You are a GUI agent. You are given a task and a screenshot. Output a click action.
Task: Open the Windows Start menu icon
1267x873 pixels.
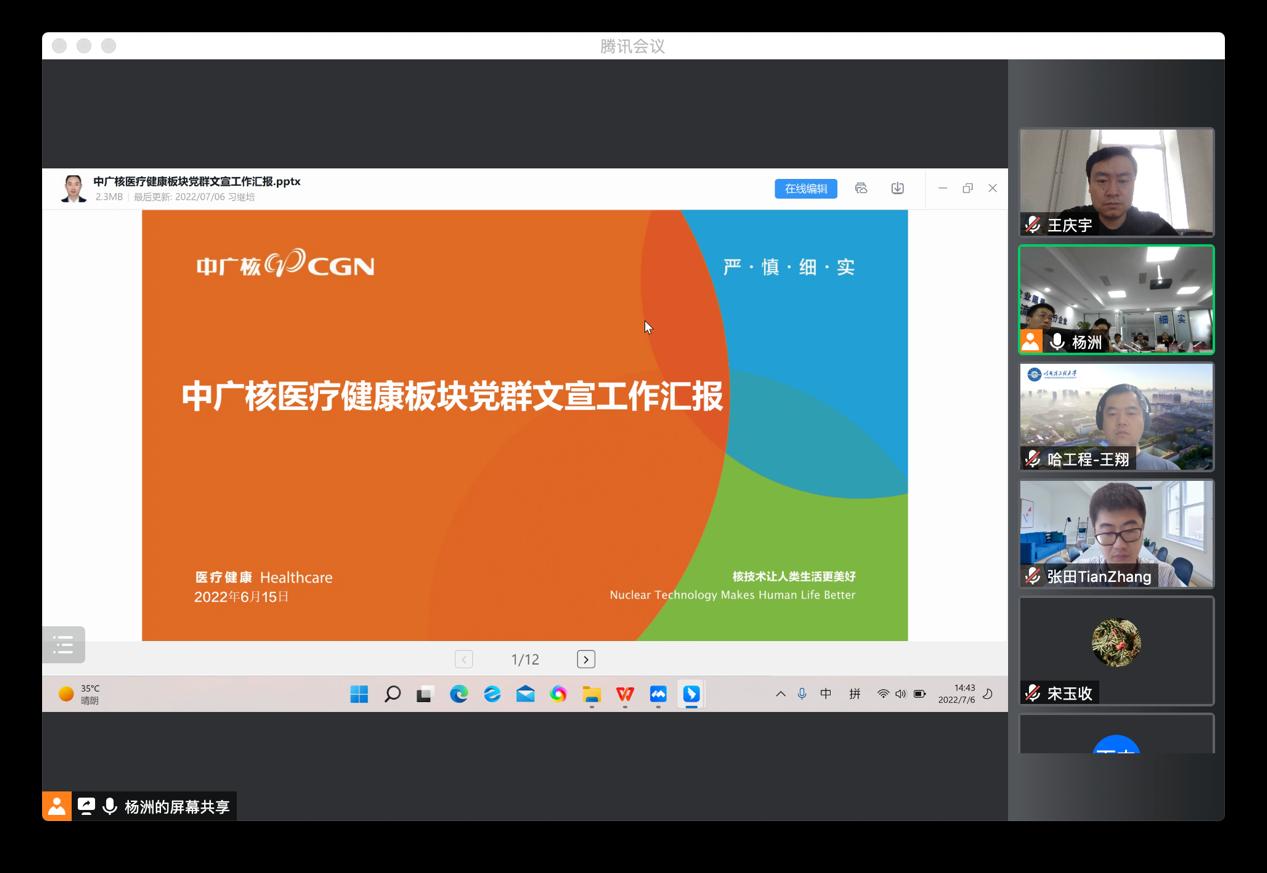click(359, 694)
